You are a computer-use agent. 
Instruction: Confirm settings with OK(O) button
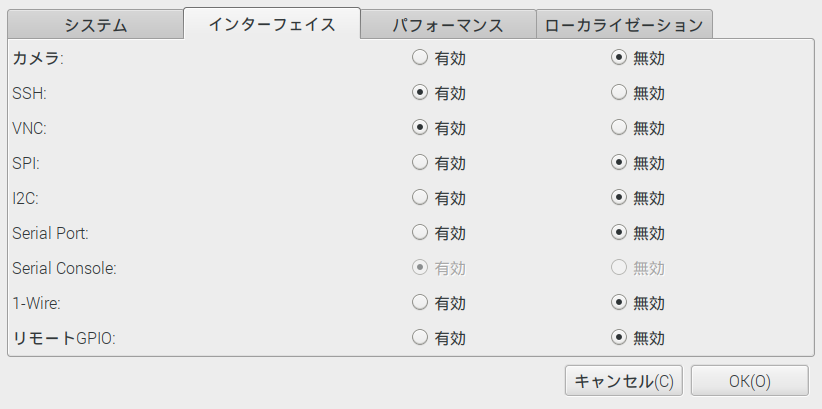(x=749, y=381)
